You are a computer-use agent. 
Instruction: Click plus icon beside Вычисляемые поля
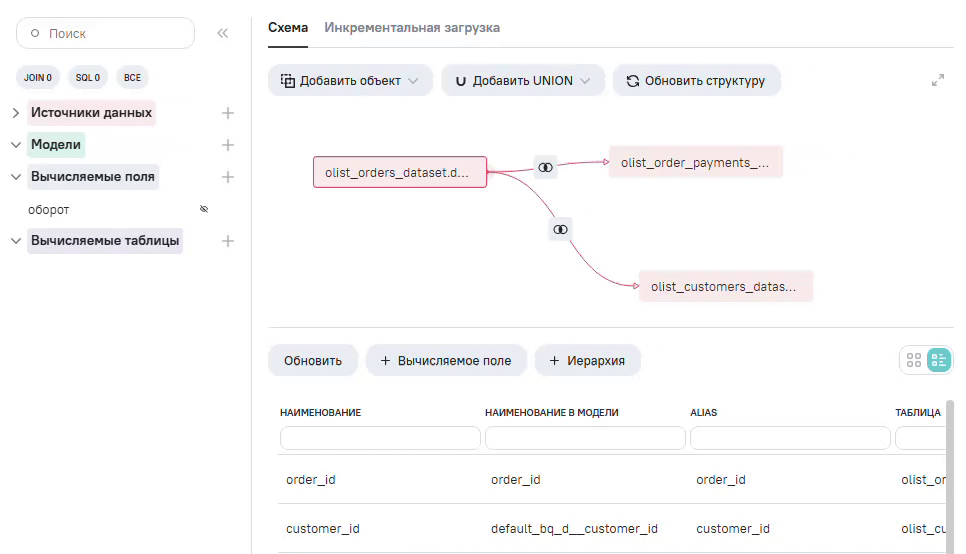(x=228, y=177)
